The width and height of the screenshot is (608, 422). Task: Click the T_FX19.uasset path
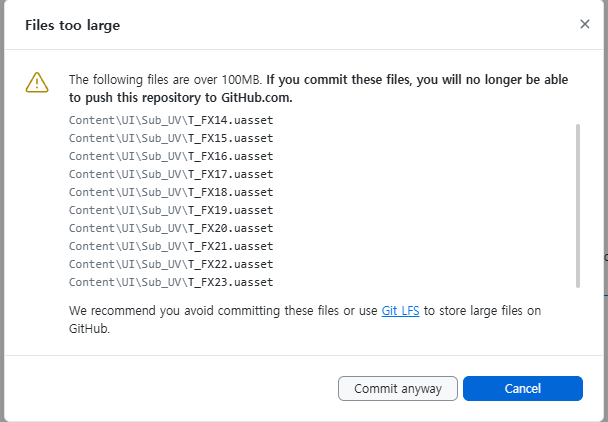[171, 210]
